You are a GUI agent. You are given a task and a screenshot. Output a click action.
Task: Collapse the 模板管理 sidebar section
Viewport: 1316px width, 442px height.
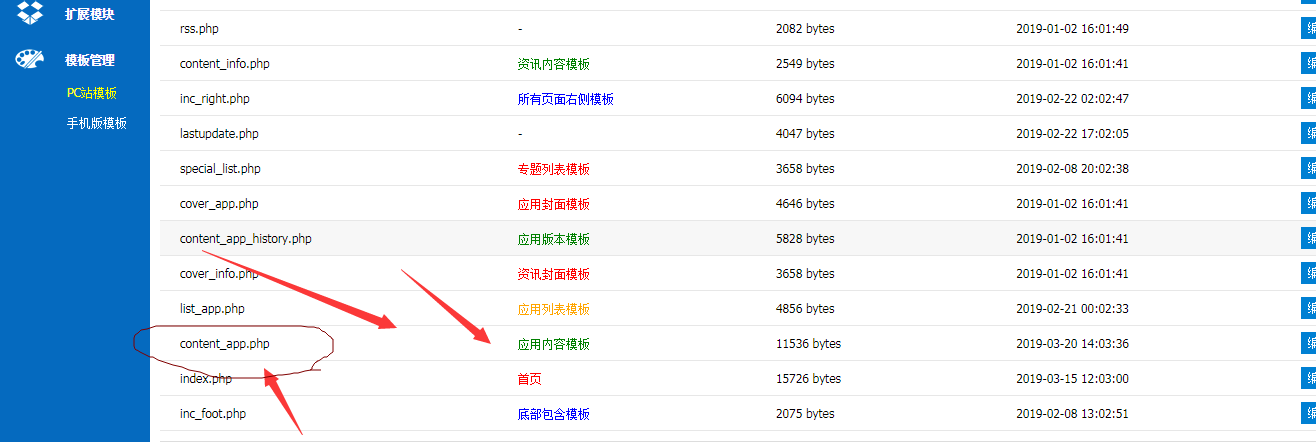coord(90,60)
